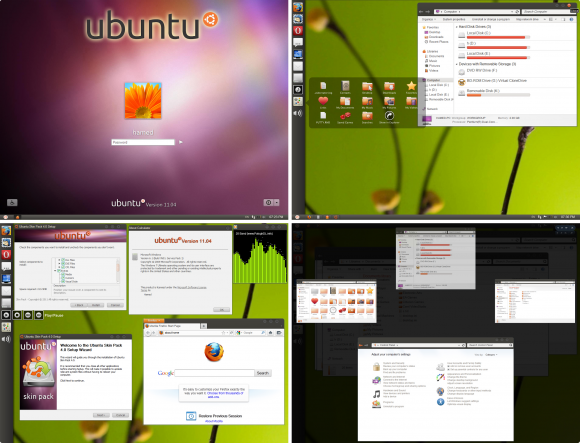The height and width of the screenshot is (443, 580).
Task: Open the mail envelope in dock beside stack popup
Action: 298,66
